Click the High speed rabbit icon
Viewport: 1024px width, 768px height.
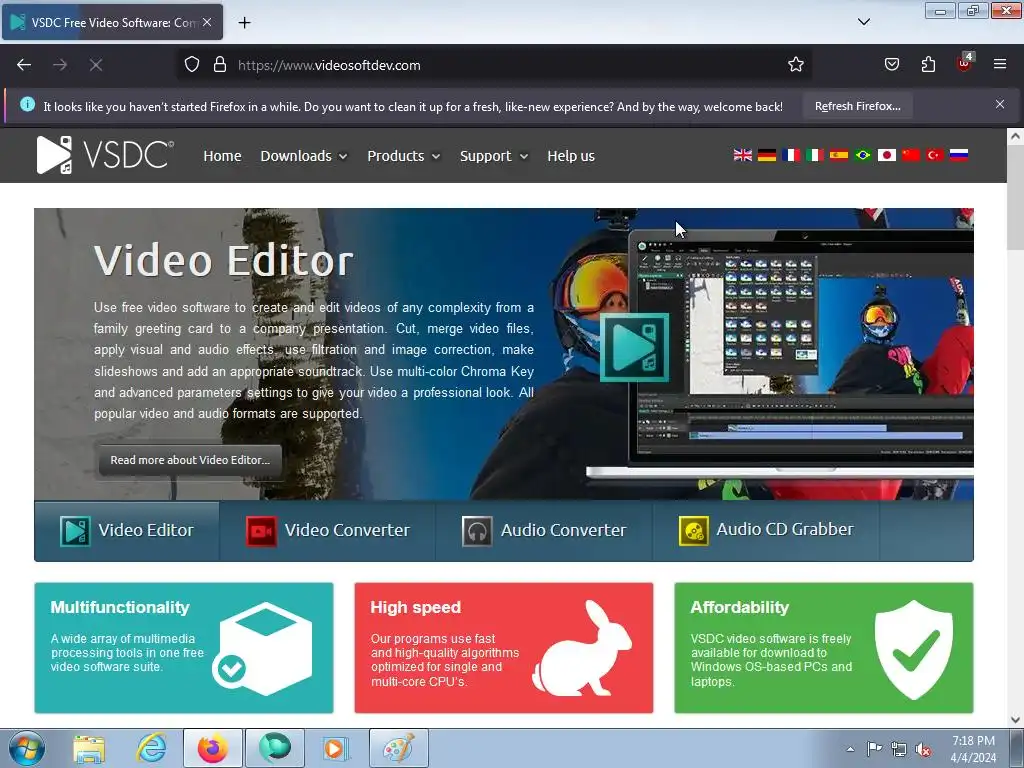pyautogui.click(x=581, y=648)
